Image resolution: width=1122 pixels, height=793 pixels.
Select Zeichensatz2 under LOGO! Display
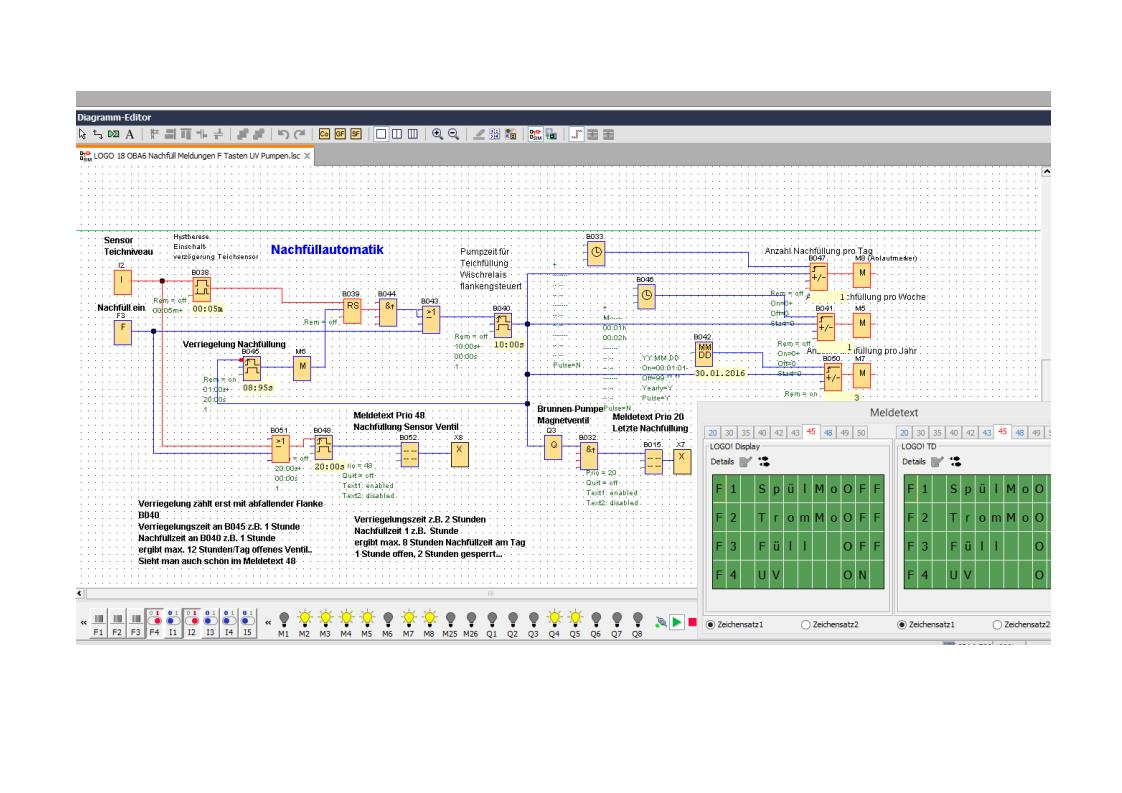point(806,624)
